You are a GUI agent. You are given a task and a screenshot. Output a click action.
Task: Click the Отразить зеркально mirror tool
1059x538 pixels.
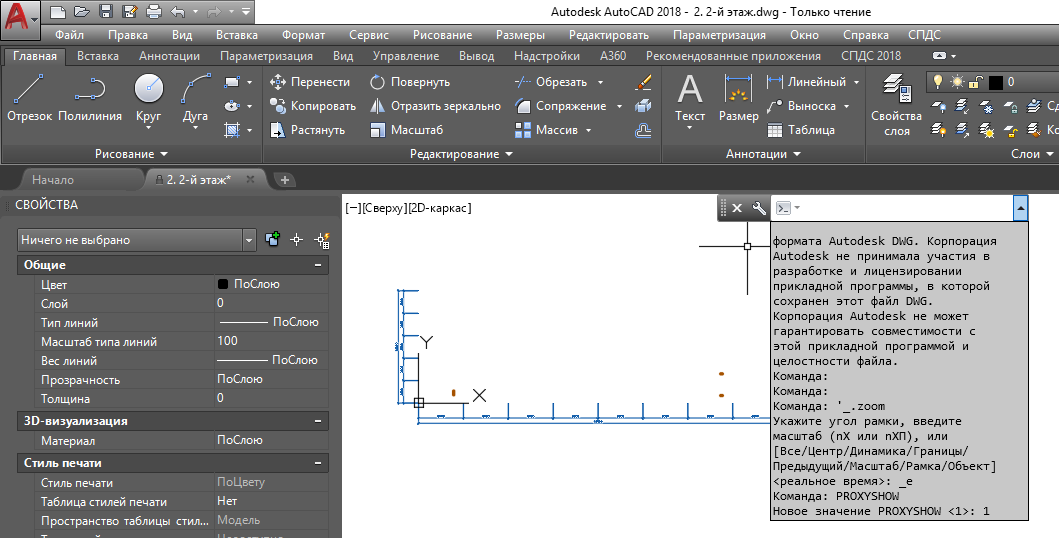436,106
